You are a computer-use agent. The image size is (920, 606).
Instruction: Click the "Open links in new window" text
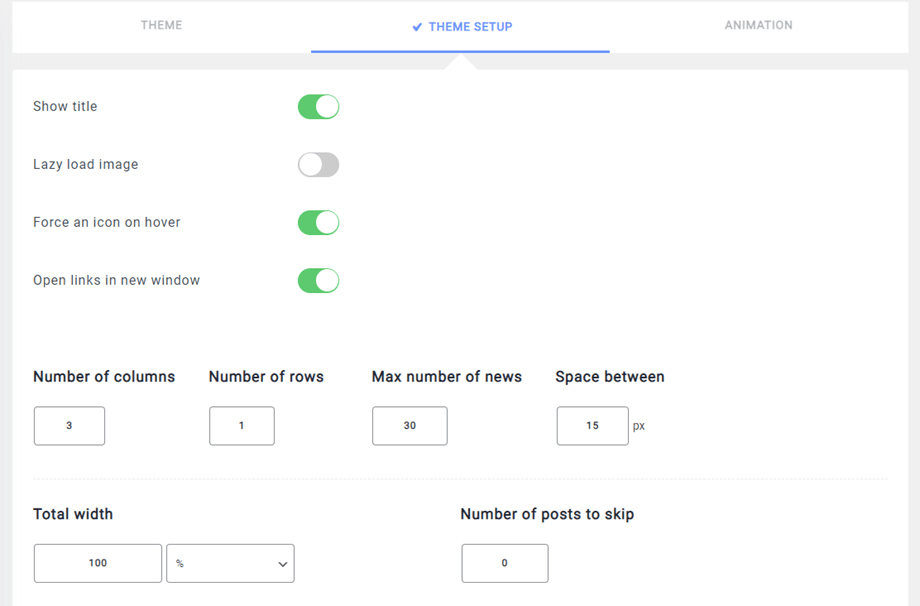[x=117, y=280]
